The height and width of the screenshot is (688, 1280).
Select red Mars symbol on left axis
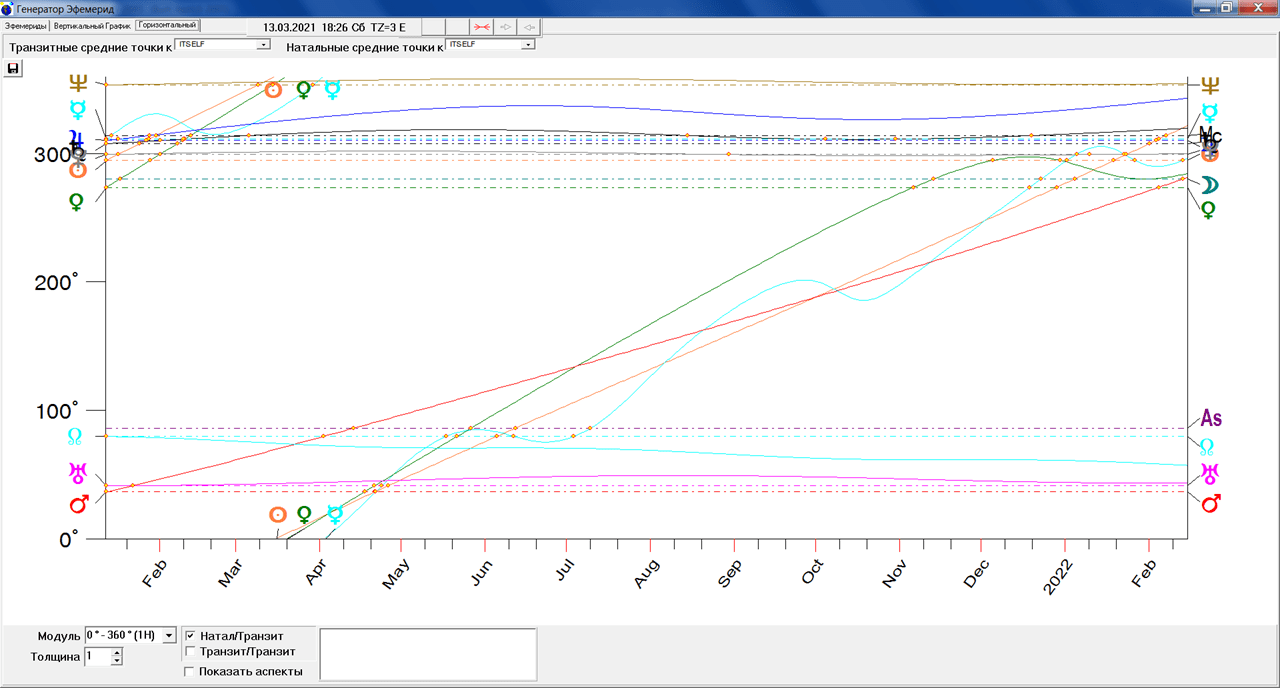point(78,503)
